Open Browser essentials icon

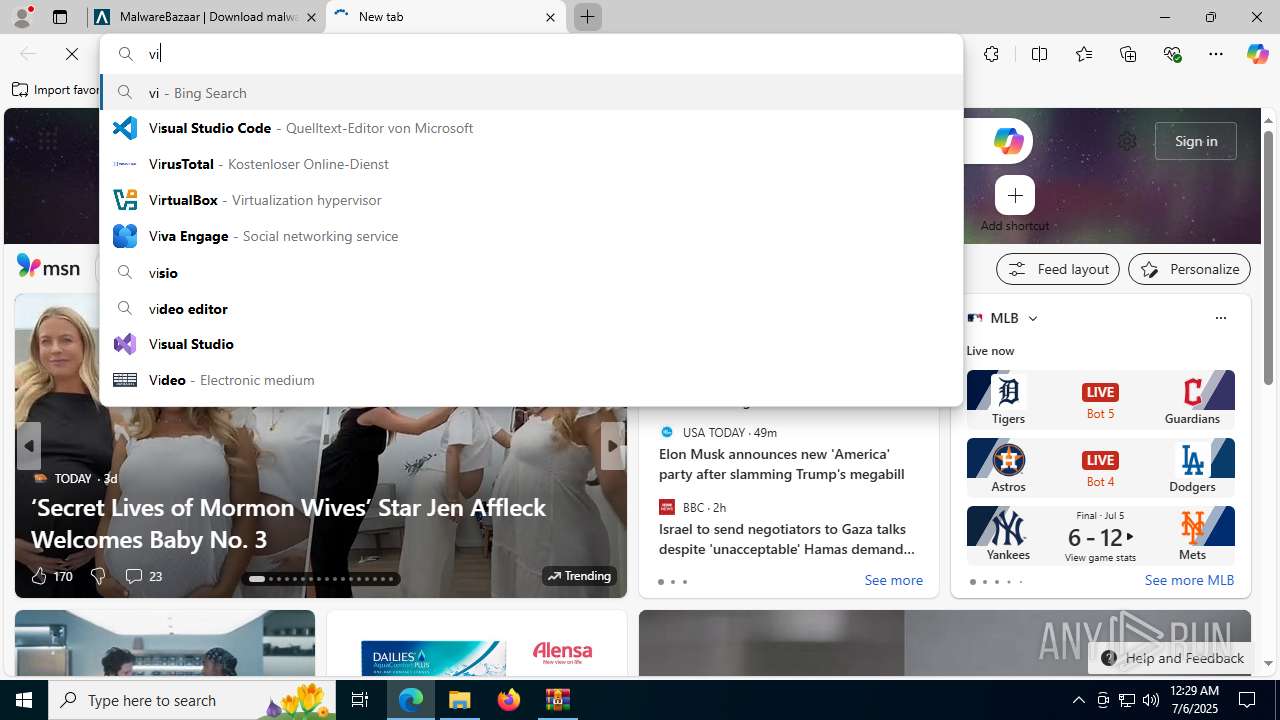point(1172,54)
